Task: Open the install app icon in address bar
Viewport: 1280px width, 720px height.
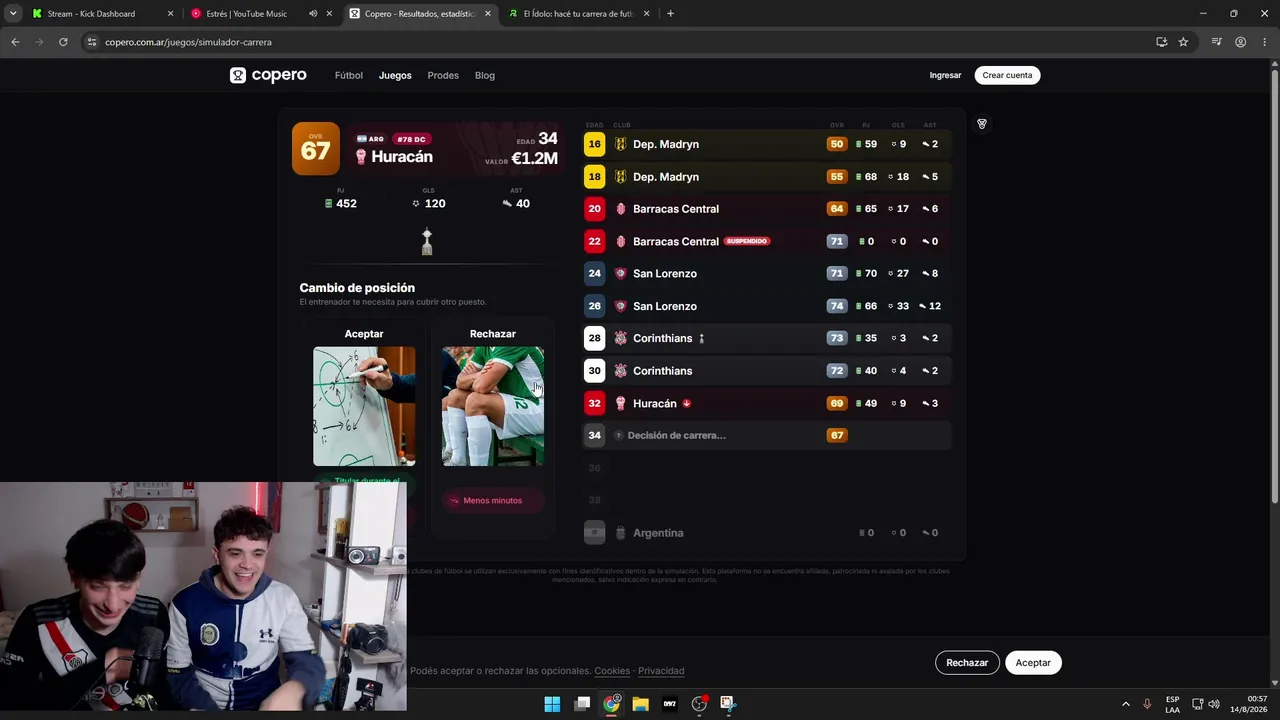Action: tap(1161, 42)
